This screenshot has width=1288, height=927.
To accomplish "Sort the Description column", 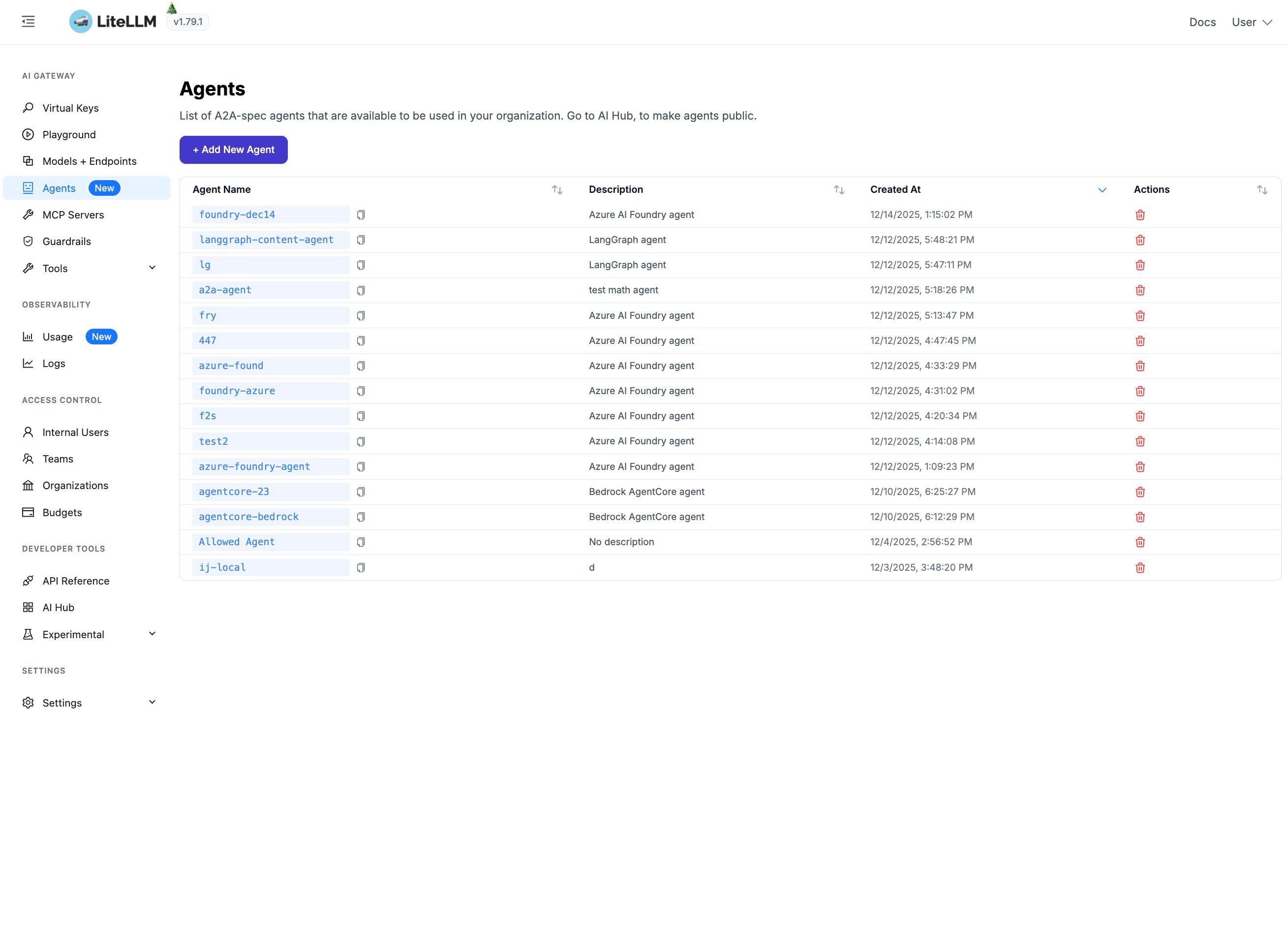I will pyautogui.click(x=839, y=190).
